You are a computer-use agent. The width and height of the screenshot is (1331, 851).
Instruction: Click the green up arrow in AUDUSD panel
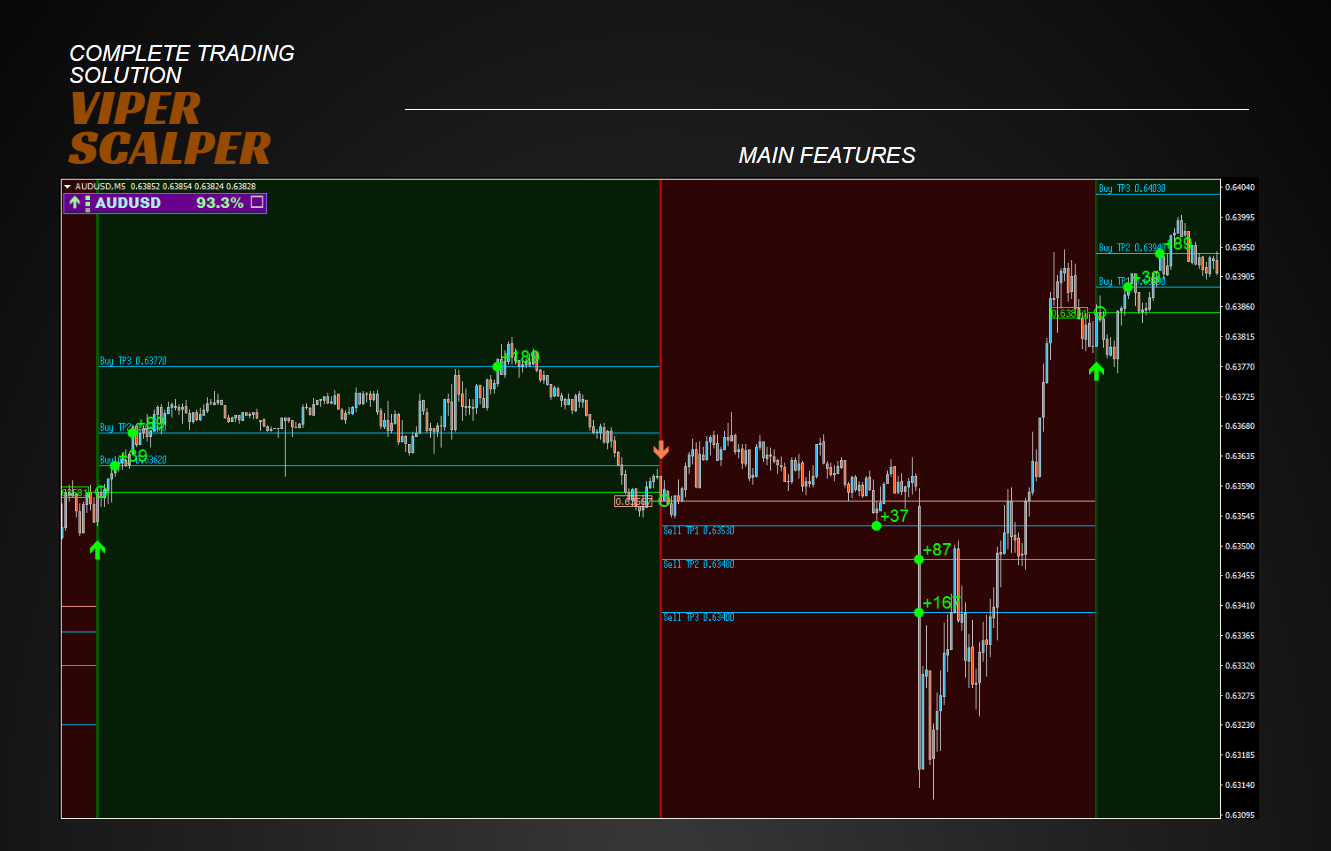coord(74,203)
